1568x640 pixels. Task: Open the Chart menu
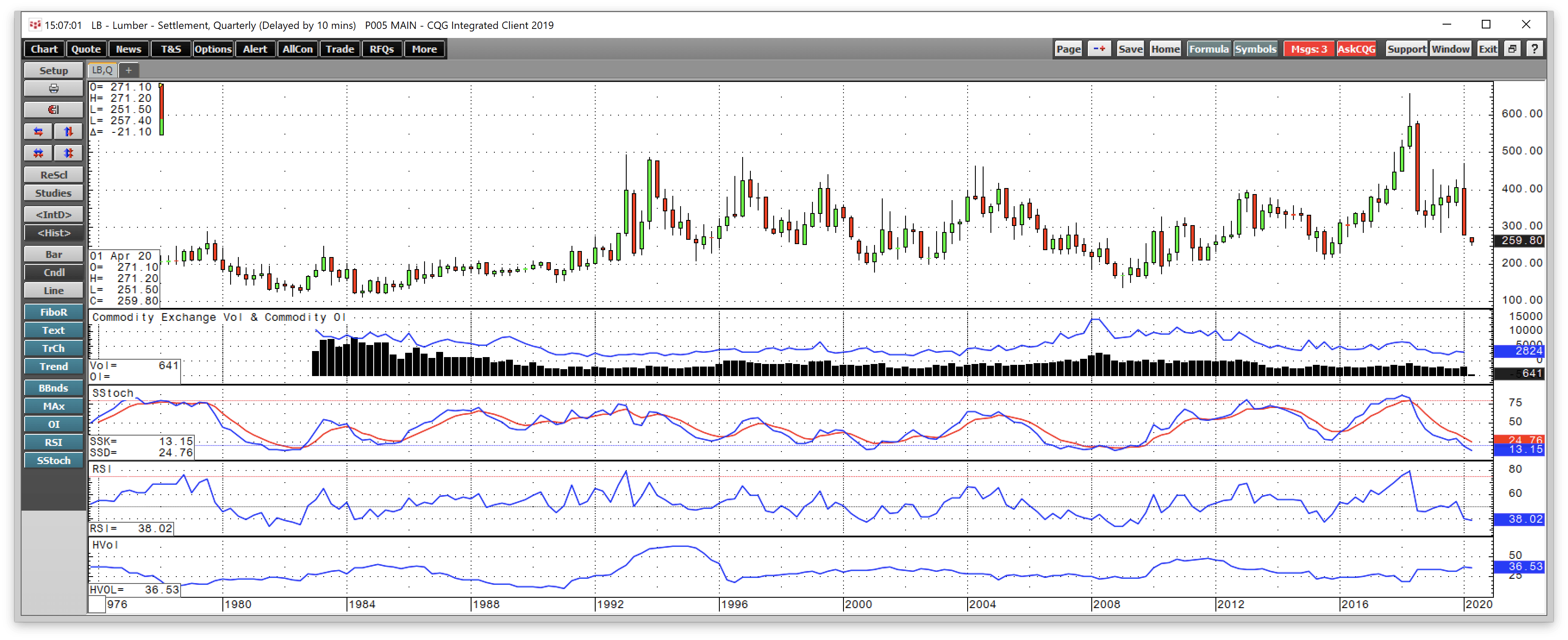(x=43, y=49)
